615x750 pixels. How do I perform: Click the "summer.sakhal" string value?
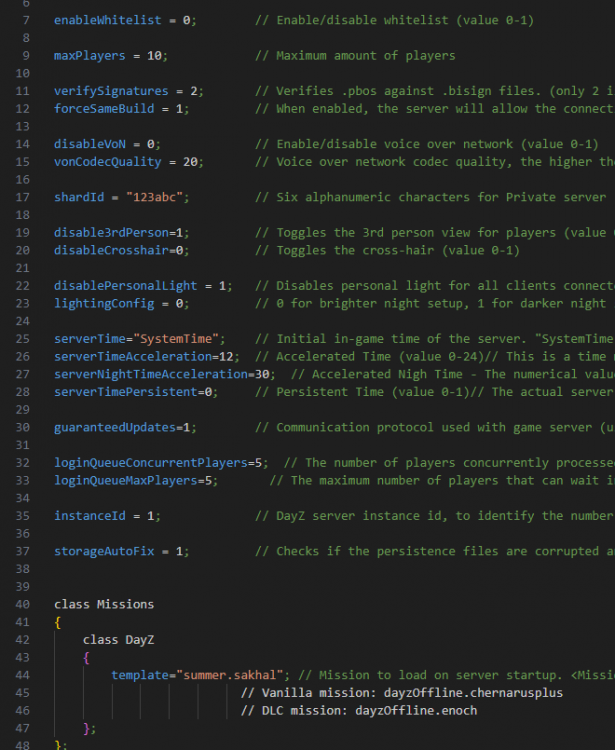[230, 675]
